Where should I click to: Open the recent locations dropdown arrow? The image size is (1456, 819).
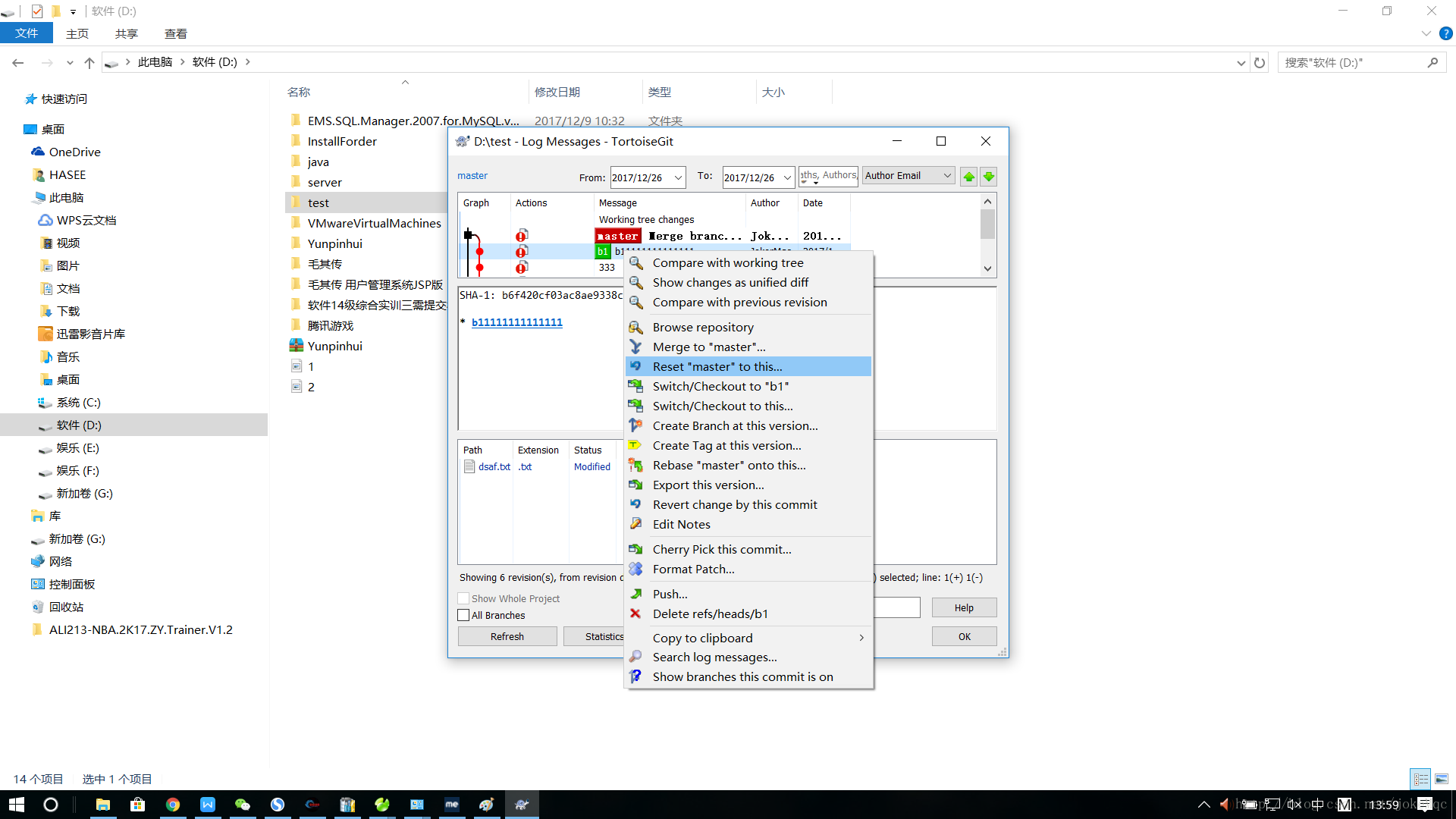[70, 62]
